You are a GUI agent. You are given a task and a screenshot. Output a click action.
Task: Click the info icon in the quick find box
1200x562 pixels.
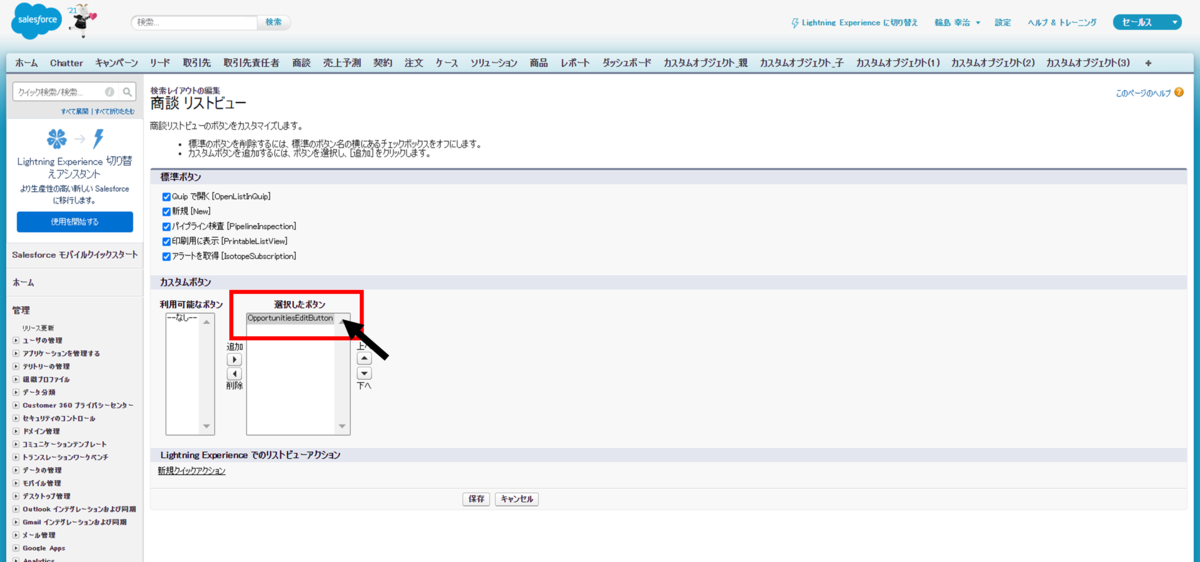coord(110,91)
